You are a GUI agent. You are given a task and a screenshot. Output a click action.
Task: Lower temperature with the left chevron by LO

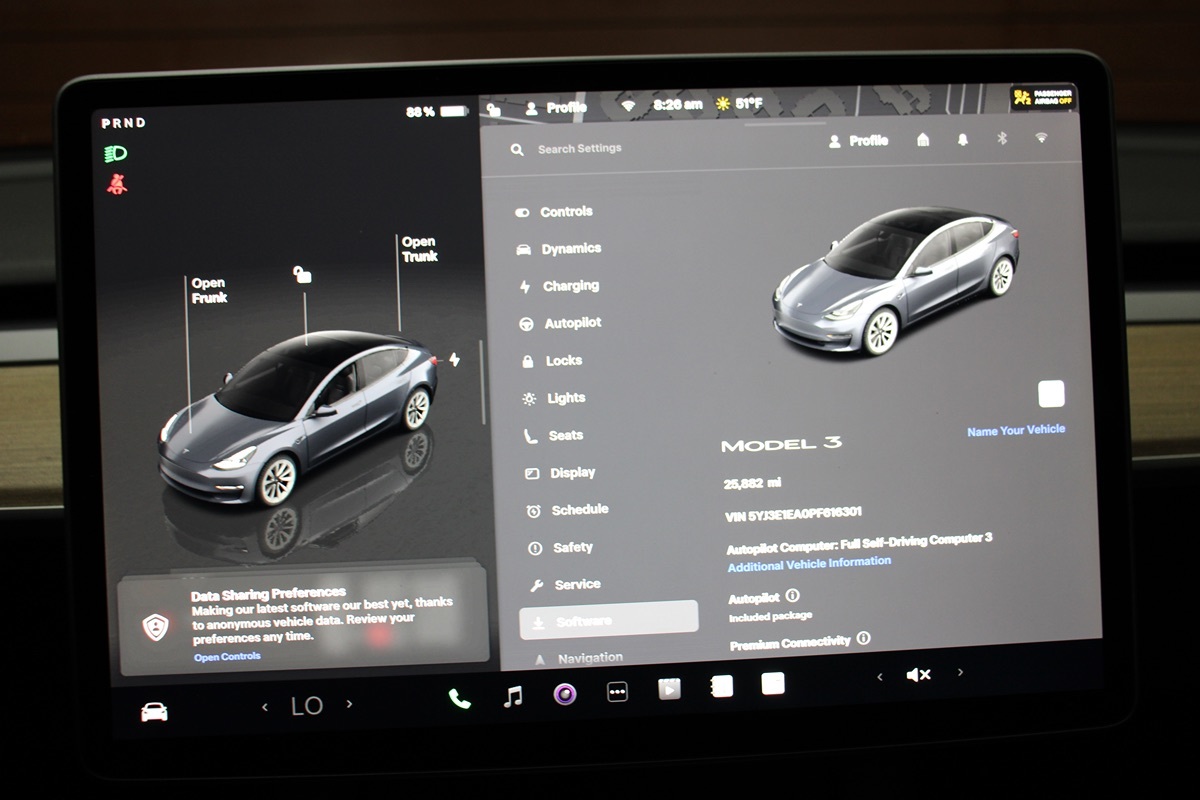265,707
